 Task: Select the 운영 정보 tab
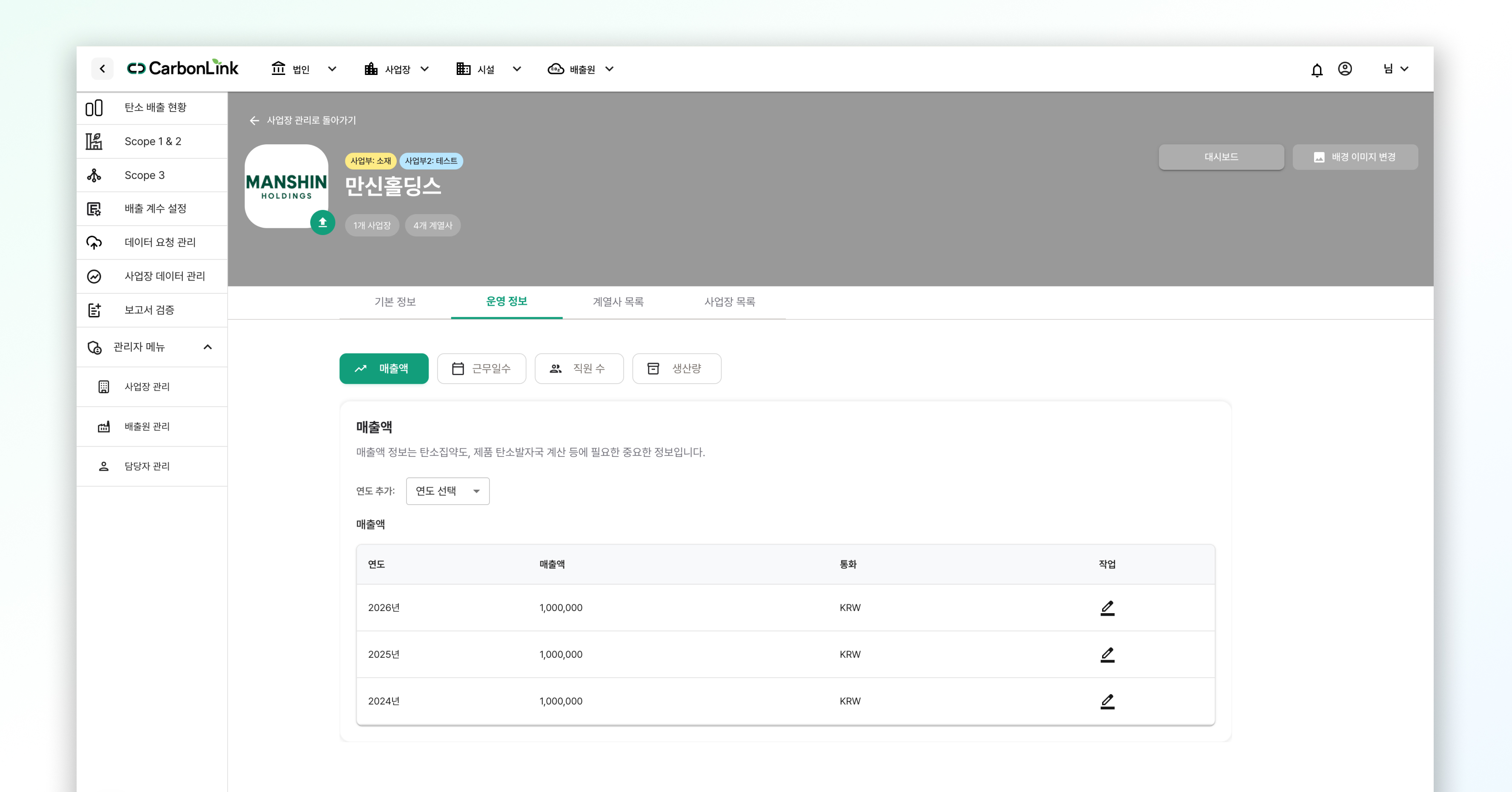507,302
